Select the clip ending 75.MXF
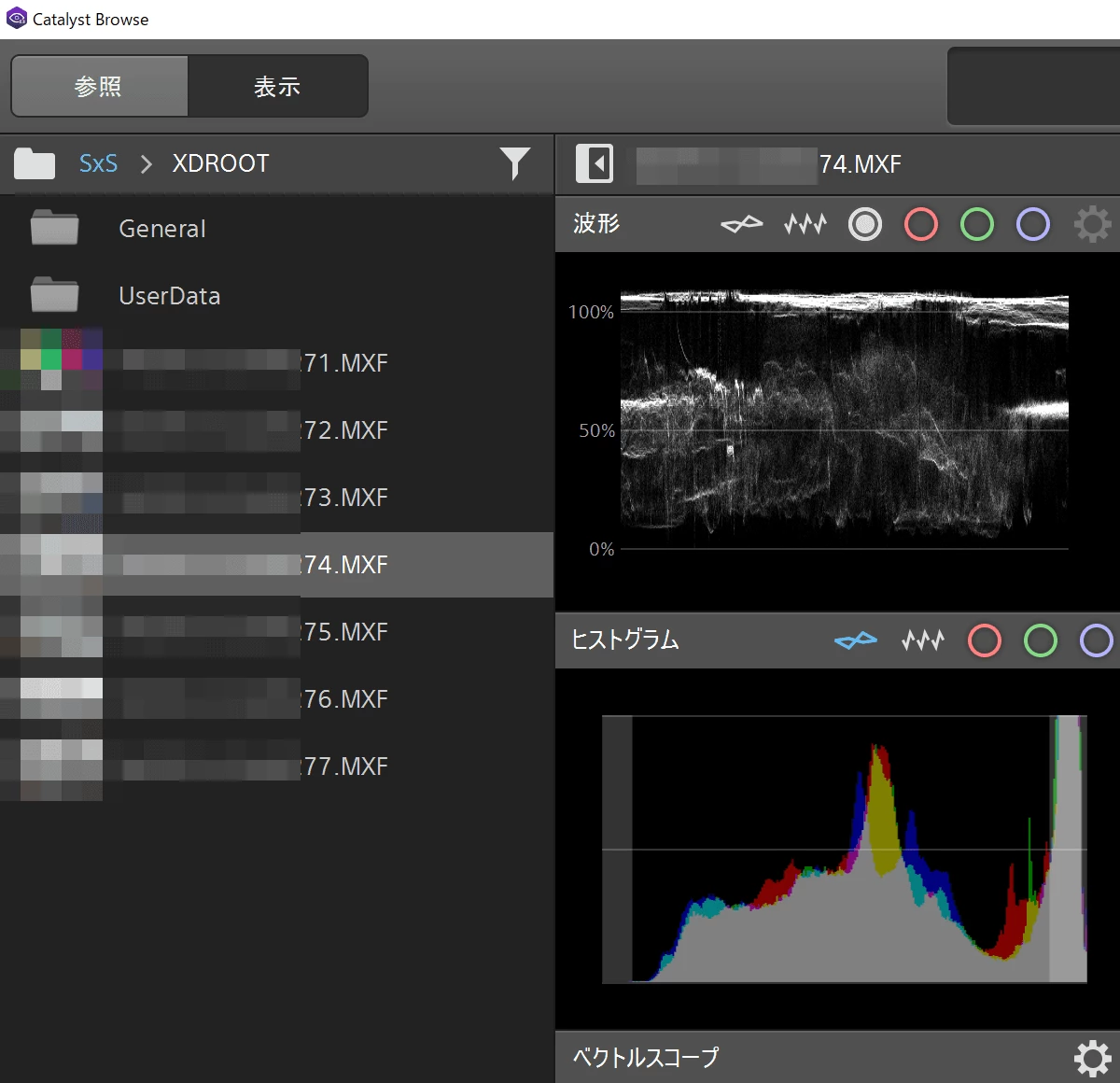Screen dimensions: 1120x1083 (276, 632)
